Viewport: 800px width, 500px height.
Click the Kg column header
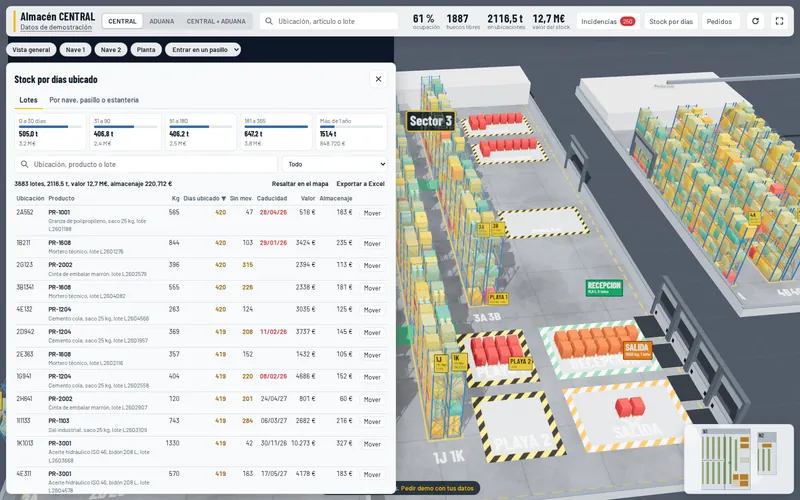(176, 198)
